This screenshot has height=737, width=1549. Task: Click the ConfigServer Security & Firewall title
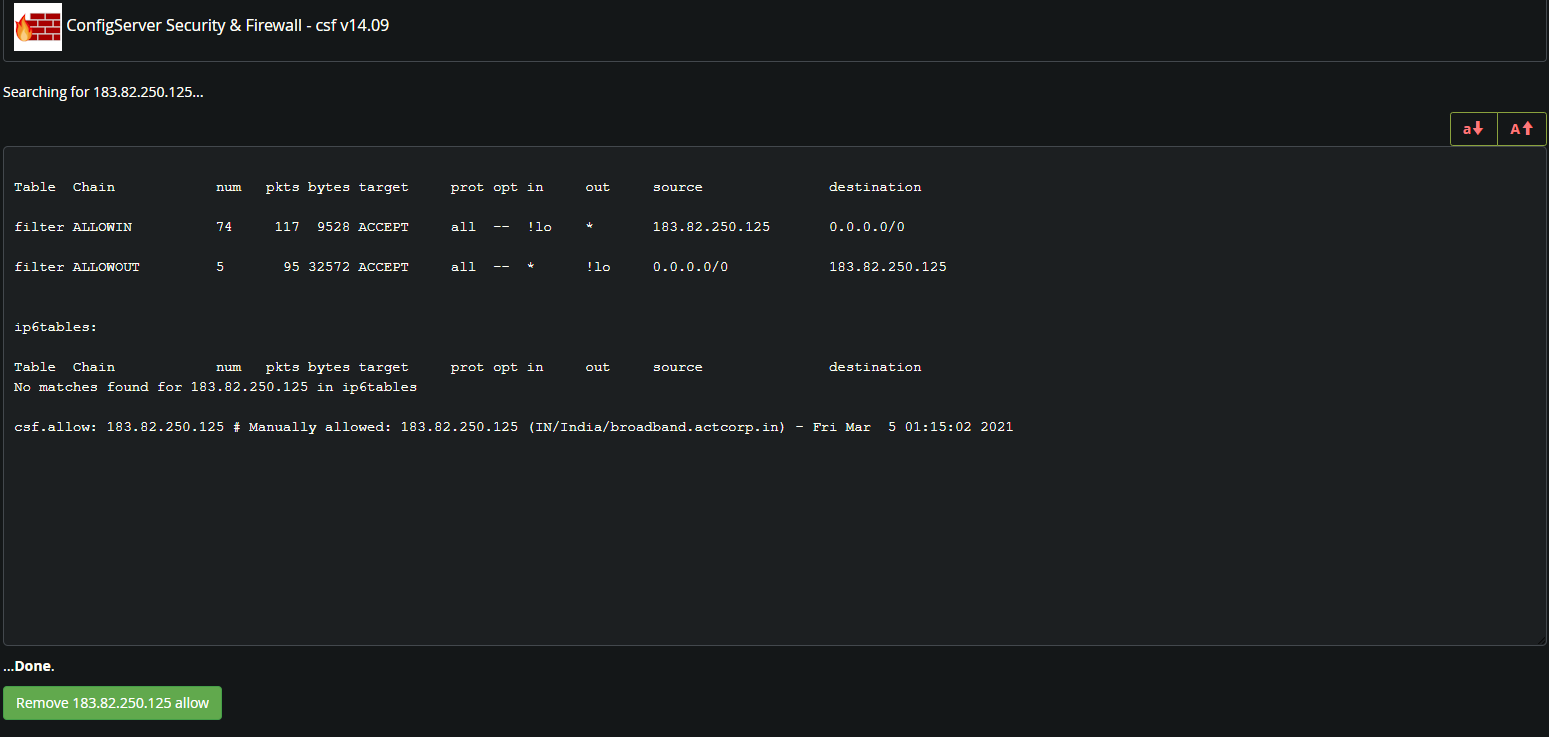227,26
